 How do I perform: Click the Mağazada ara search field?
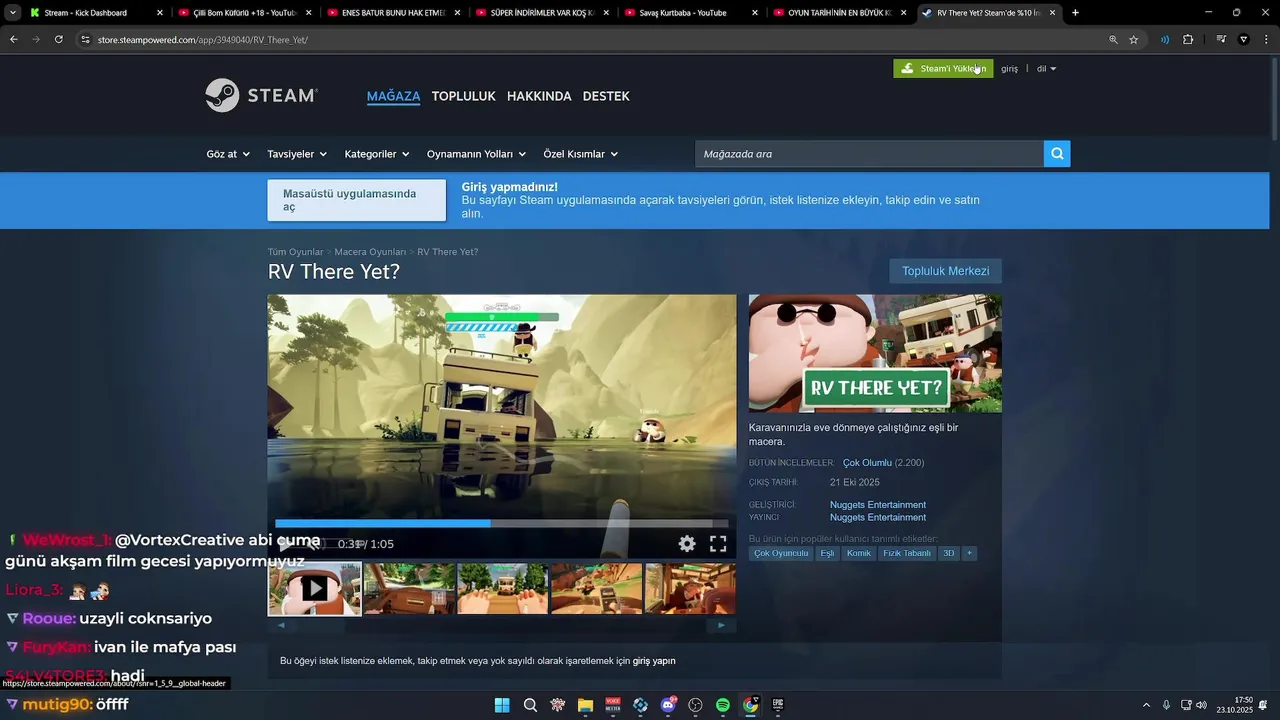pyautogui.click(x=869, y=154)
